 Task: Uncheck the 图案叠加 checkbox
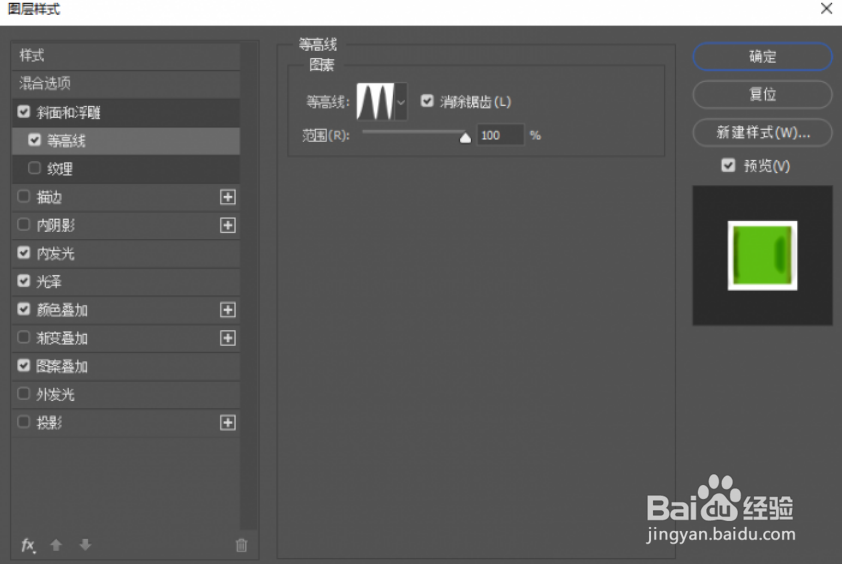click(24, 366)
